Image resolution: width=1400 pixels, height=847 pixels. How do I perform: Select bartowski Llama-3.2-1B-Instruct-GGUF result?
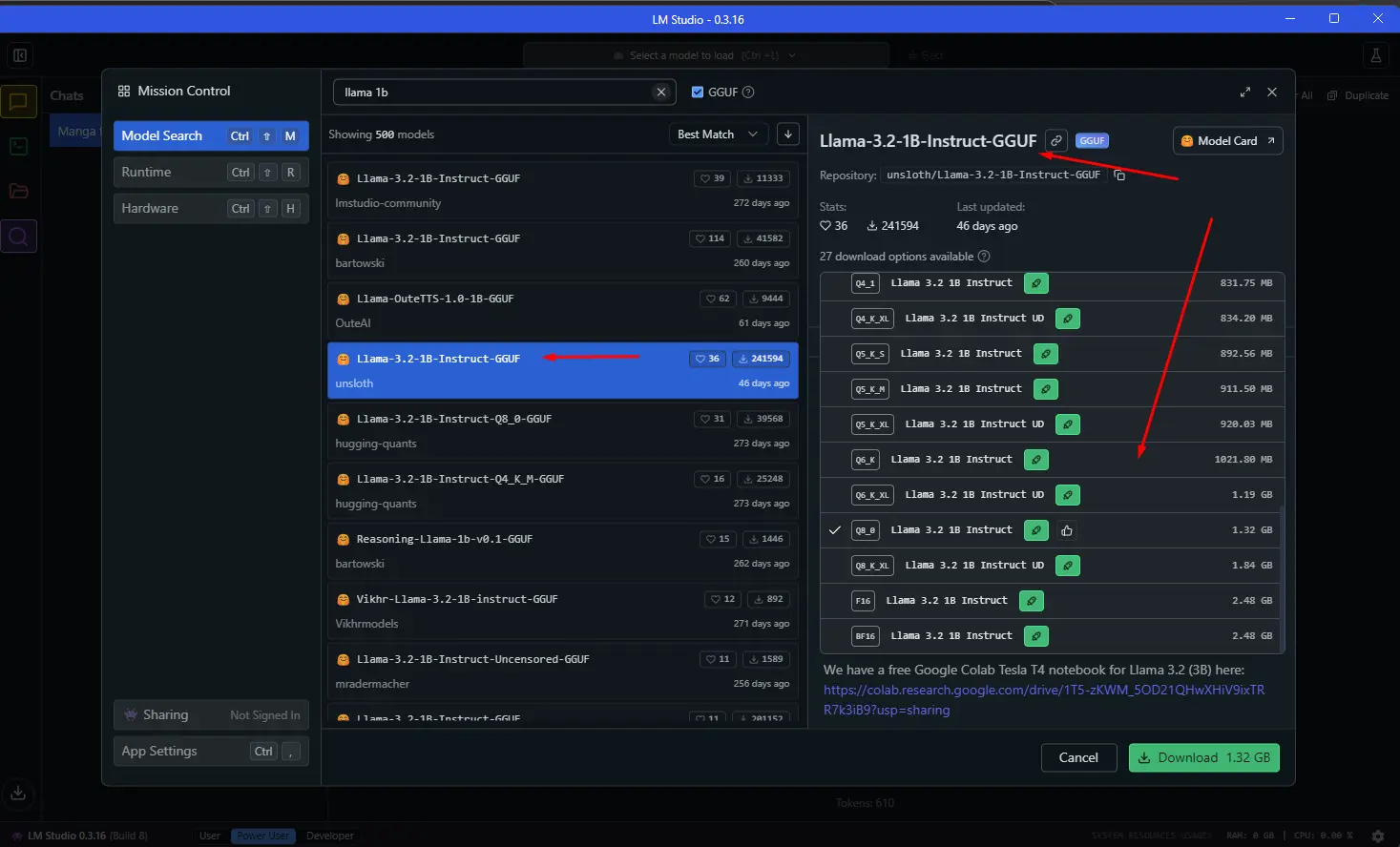coord(562,250)
